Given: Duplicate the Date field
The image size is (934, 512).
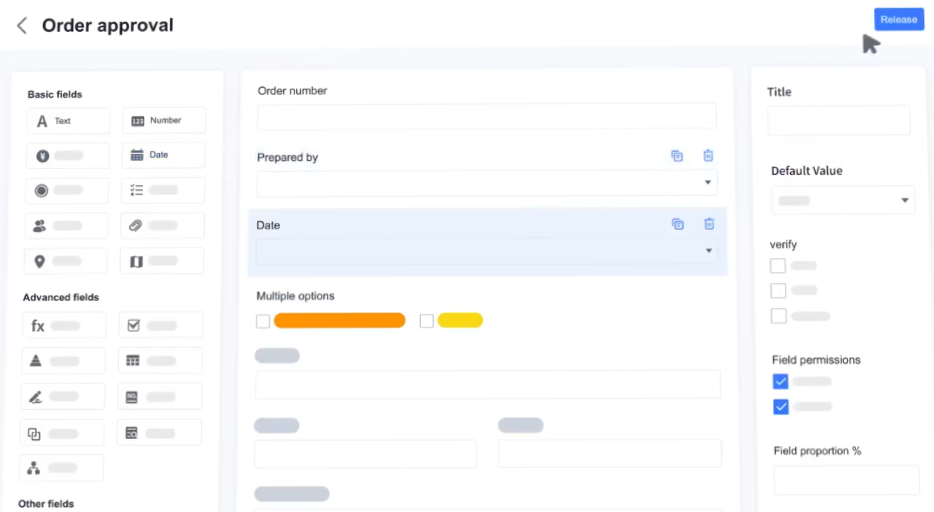Looking at the screenshot, I should (x=677, y=224).
